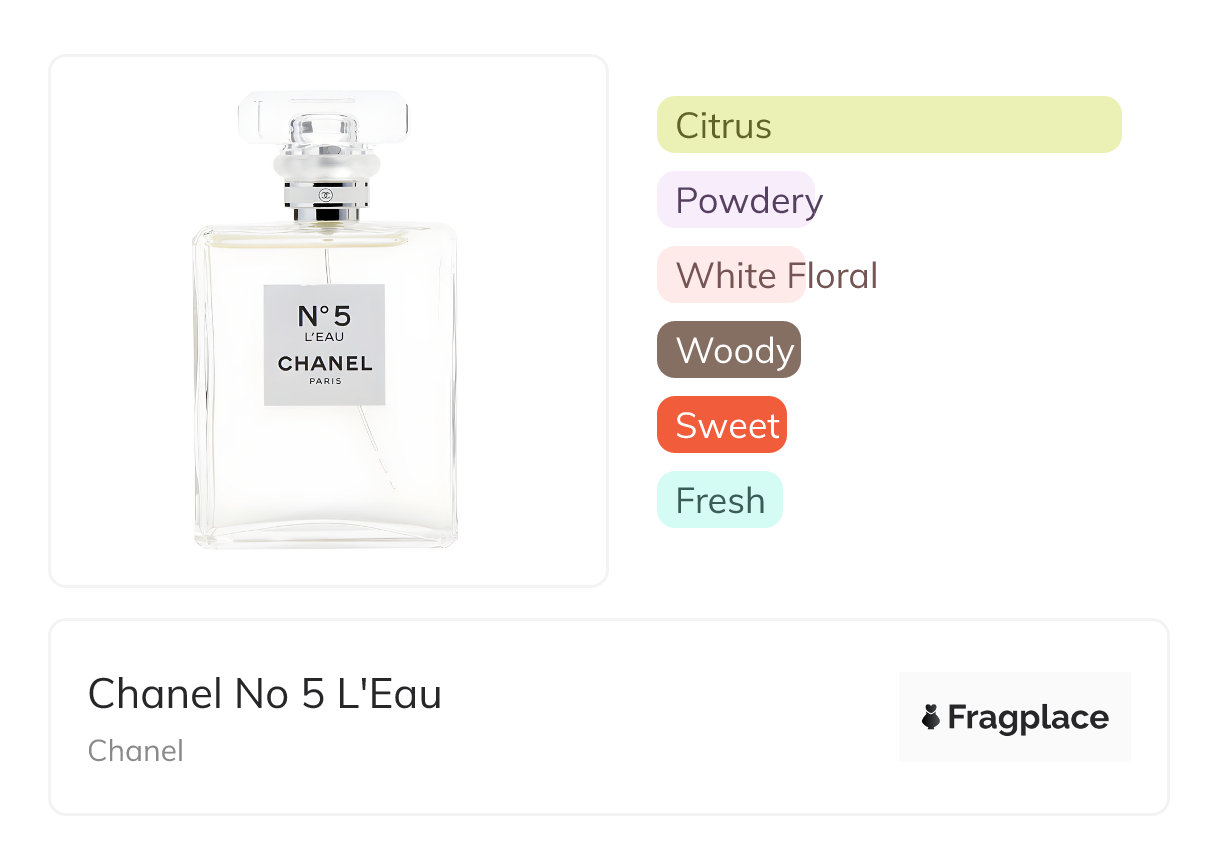Screen dimensions: 1218x864
Task: Click the CHANEL wordmark on the bottle label
Action: pyautogui.click(x=324, y=364)
